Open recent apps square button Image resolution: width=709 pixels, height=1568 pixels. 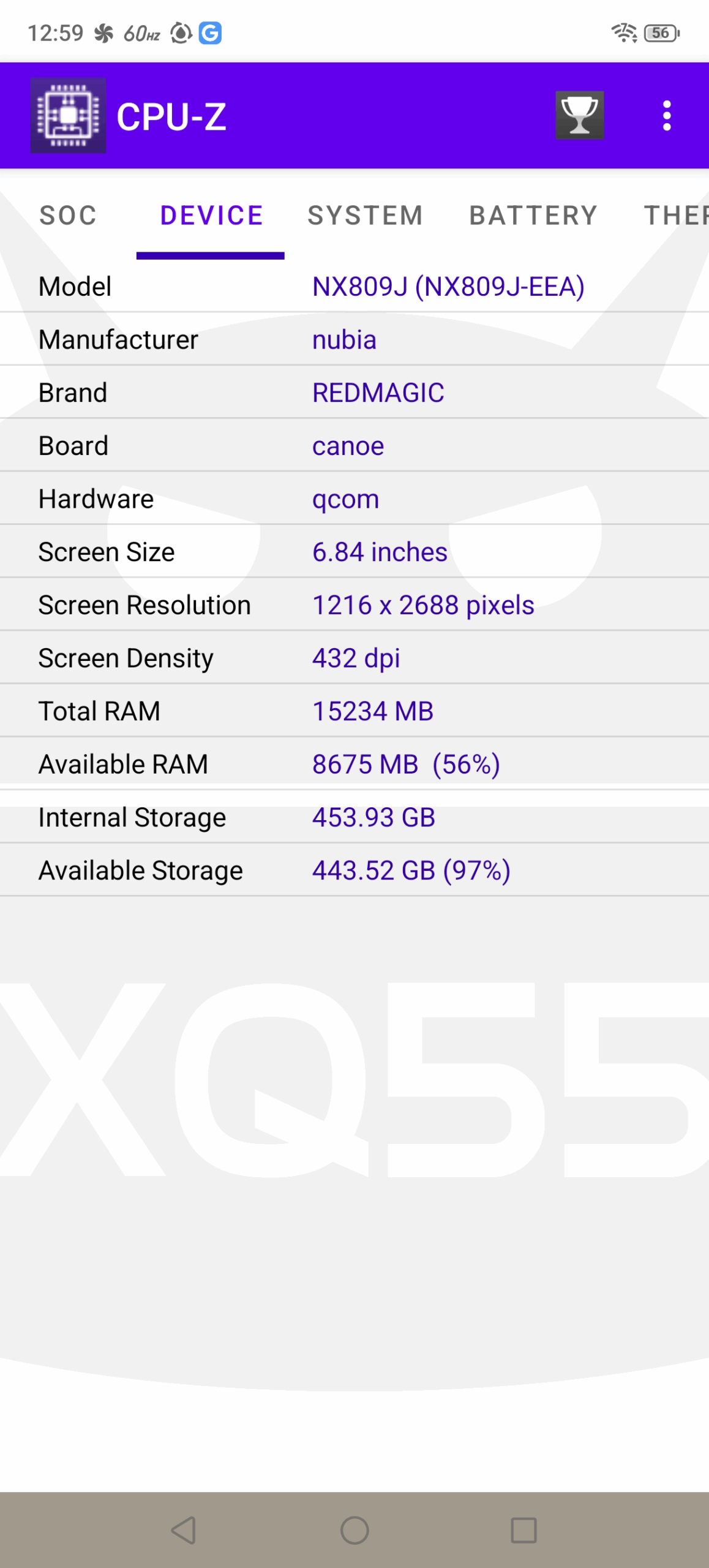[523, 1530]
